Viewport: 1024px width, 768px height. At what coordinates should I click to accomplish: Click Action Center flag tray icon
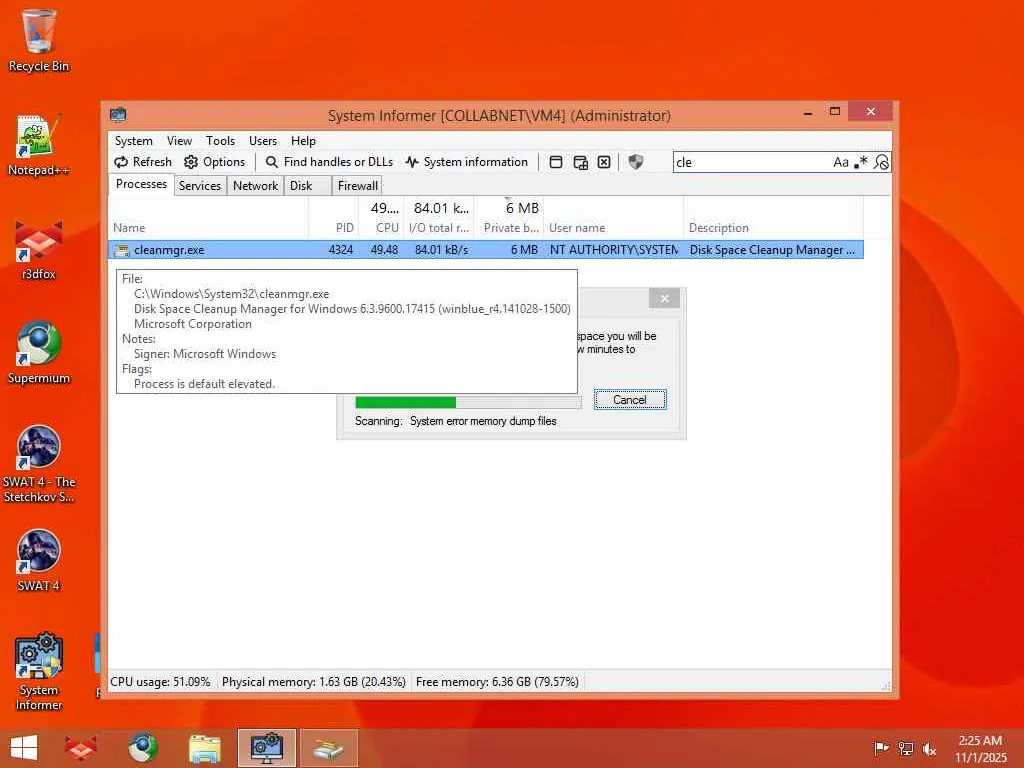click(881, 748)
